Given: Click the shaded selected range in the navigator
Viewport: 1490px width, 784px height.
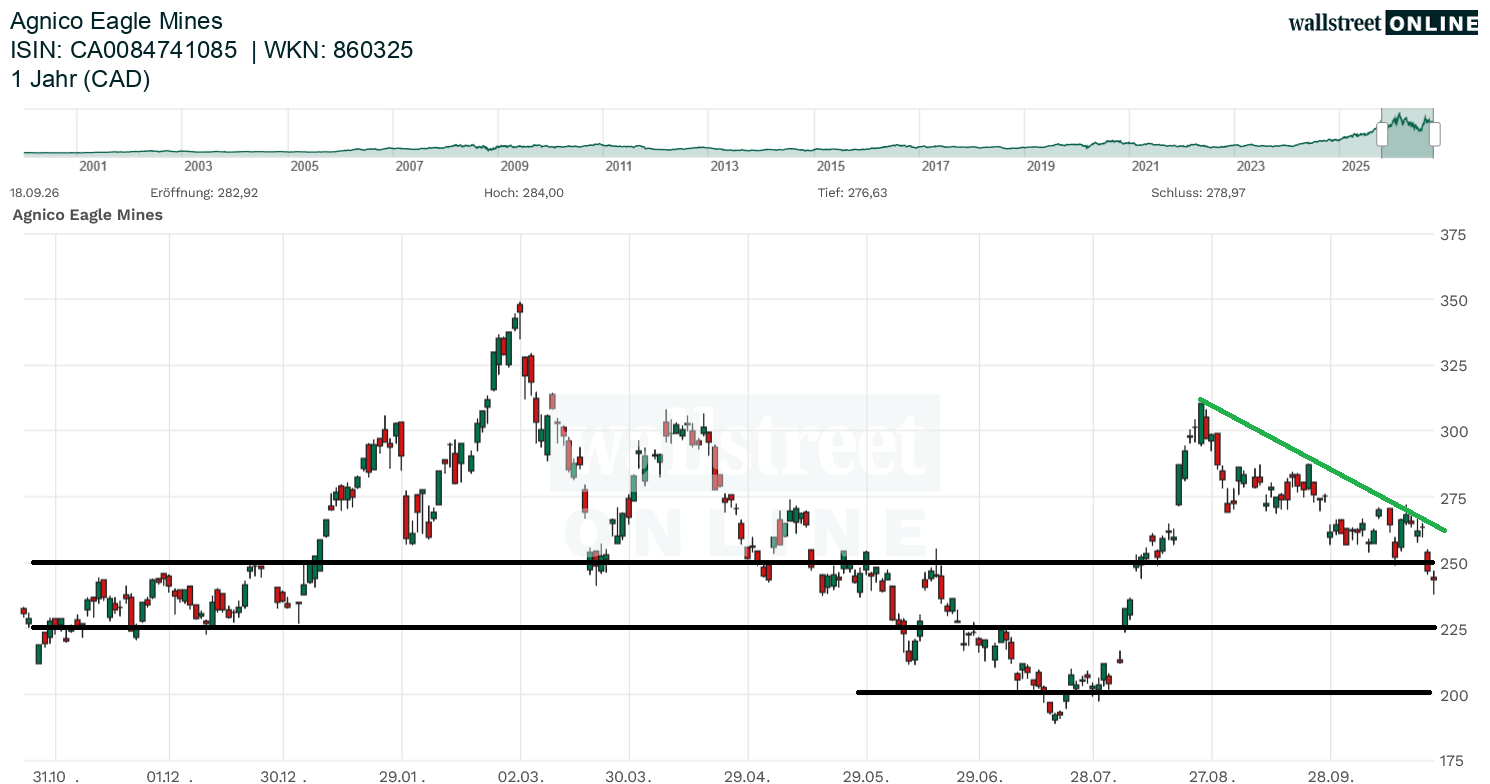Looking at the screenshot, I should (1408, 133).
